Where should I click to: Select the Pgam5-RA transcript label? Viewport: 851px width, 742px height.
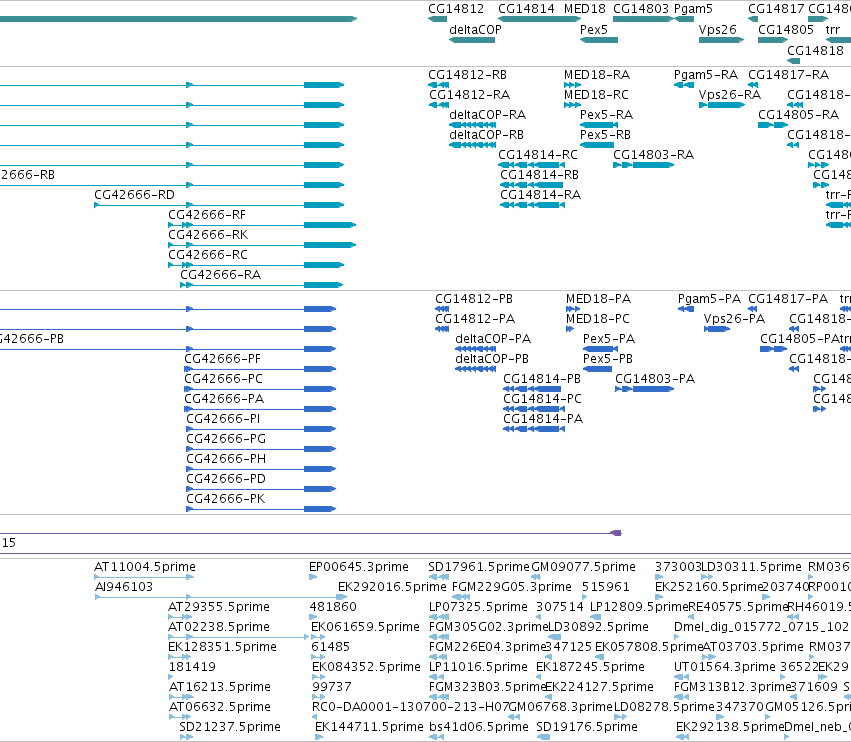pos(706,74)
